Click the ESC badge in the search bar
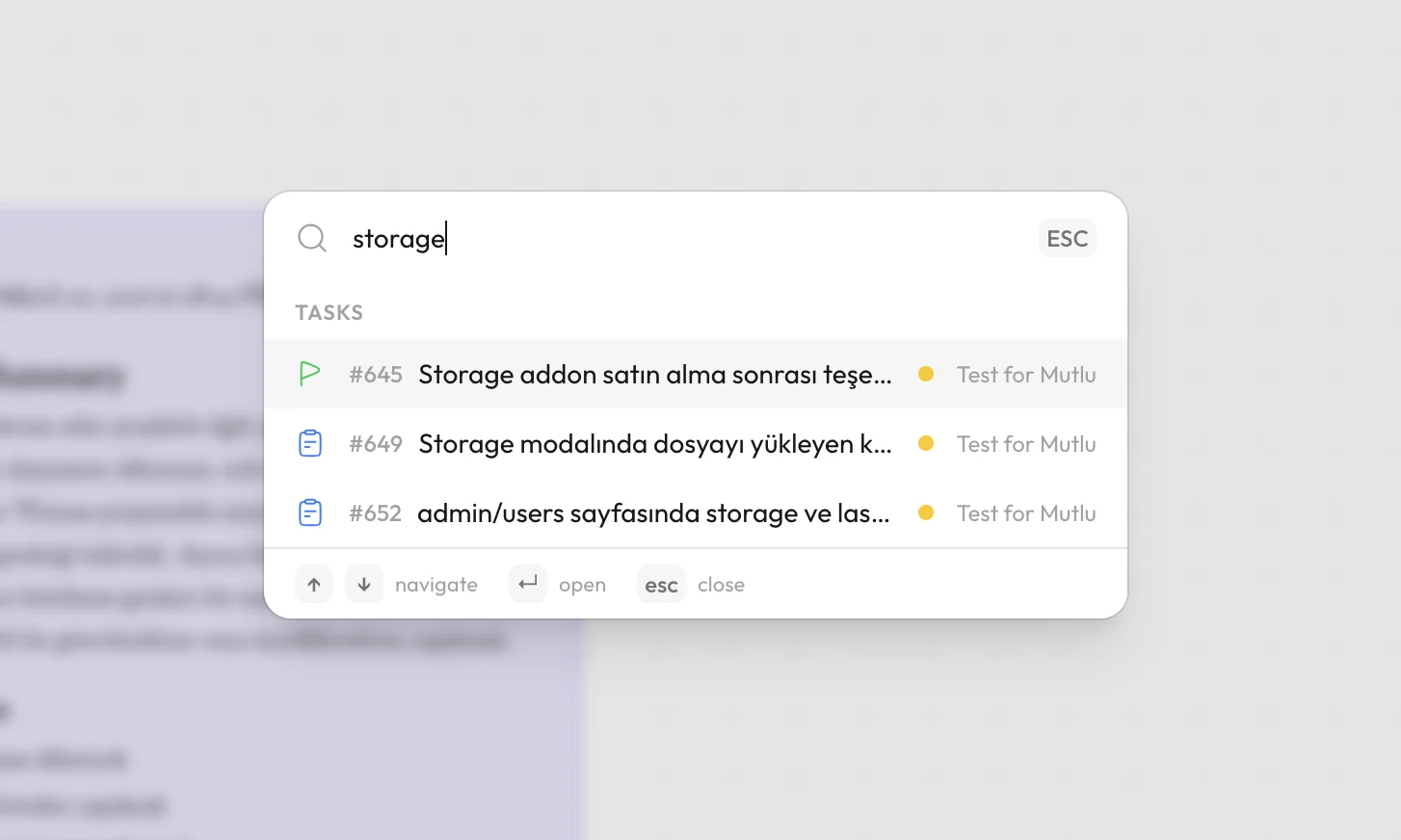 [x=1067, y=238]
